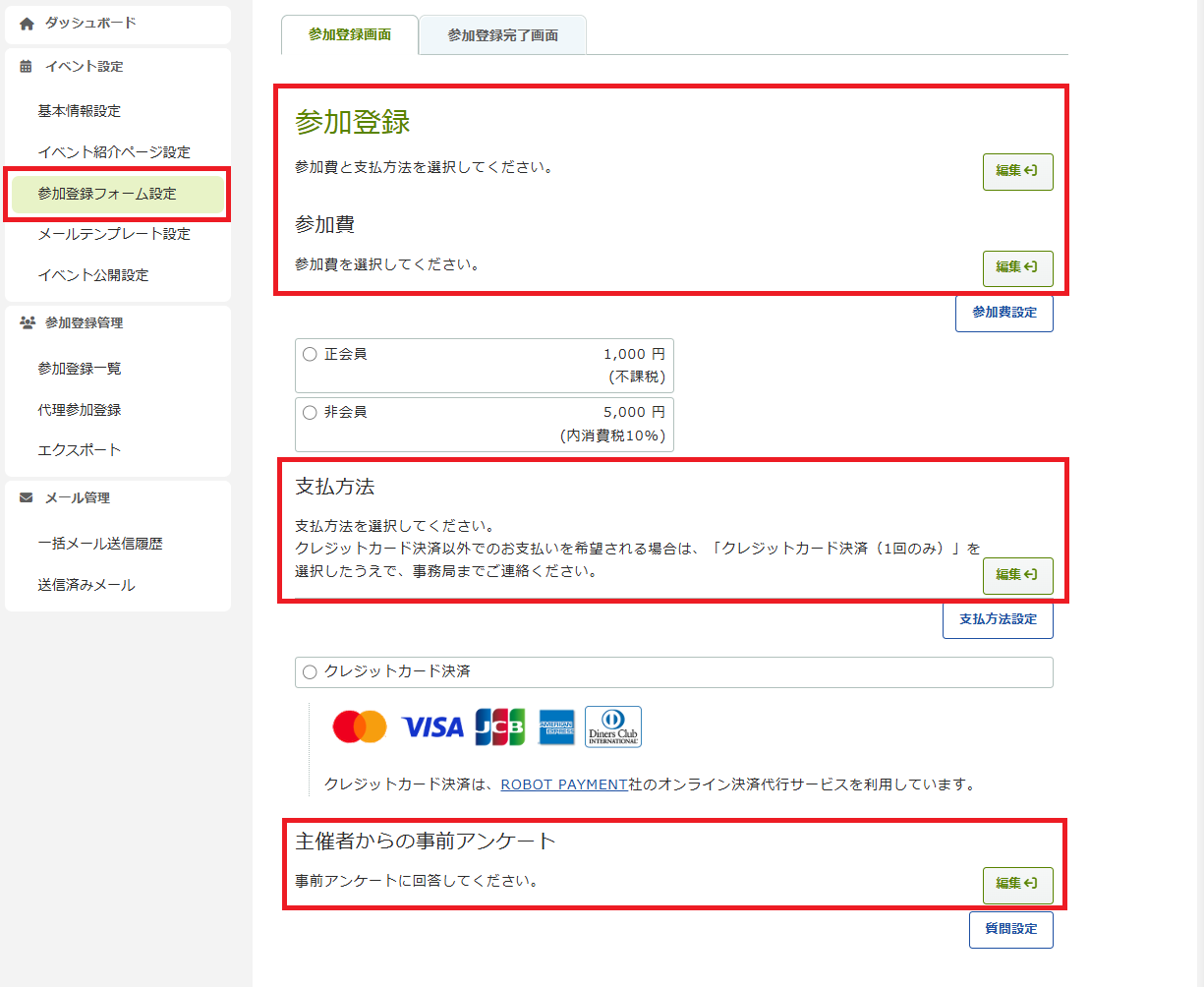
Task: Switch to the 参加登録完了画面 tab
Action: (x=502, y=35)
